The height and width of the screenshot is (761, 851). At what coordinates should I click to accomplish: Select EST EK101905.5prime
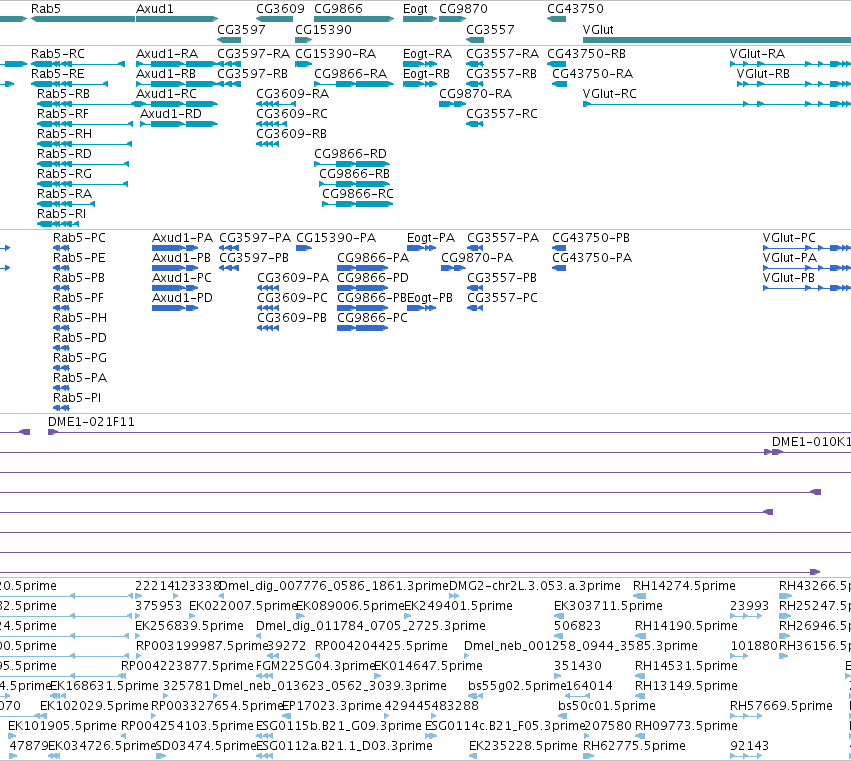[62, 726]
